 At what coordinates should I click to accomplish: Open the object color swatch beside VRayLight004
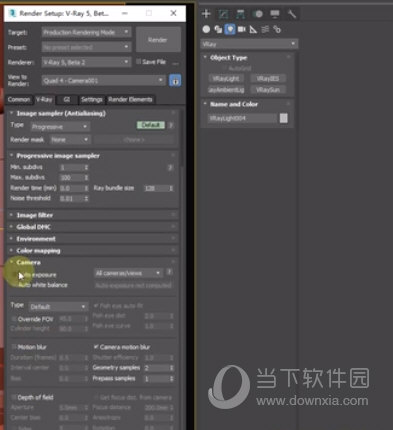coord(283,118)
